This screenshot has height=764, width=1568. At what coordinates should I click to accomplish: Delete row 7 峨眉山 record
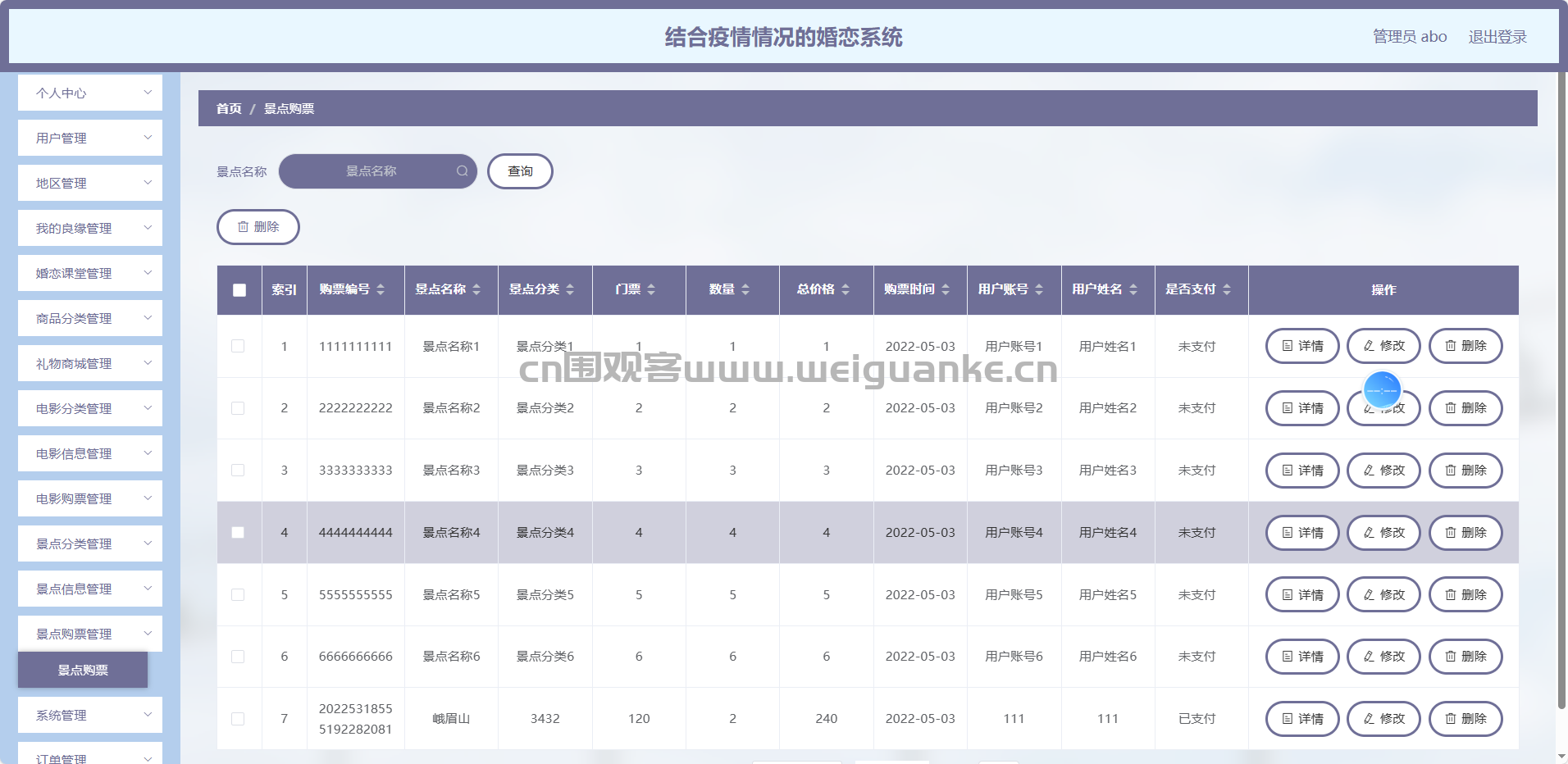tap(1465, 719)
